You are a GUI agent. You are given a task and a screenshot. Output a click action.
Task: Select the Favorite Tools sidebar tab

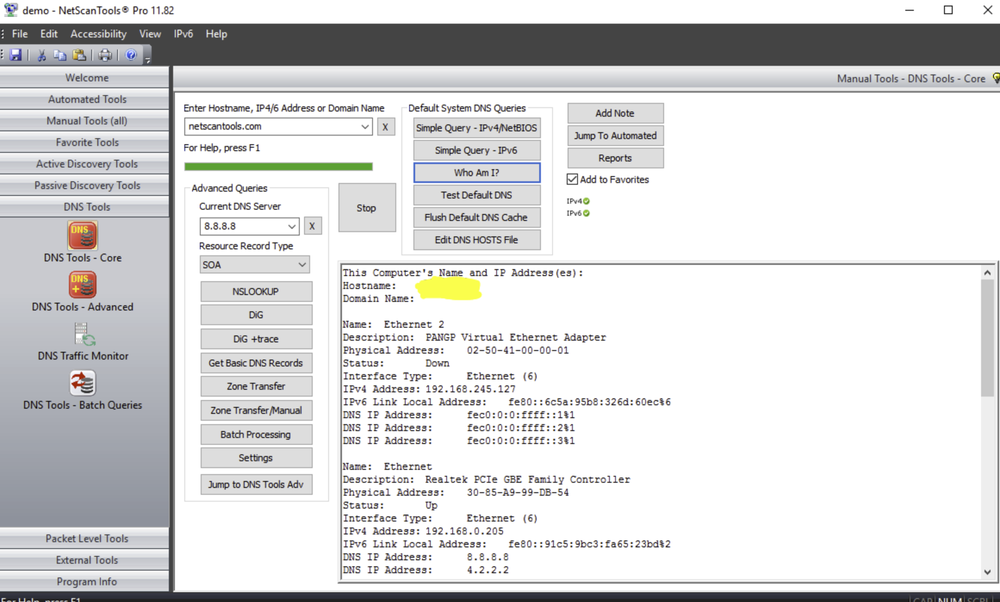tap(85, 142)
